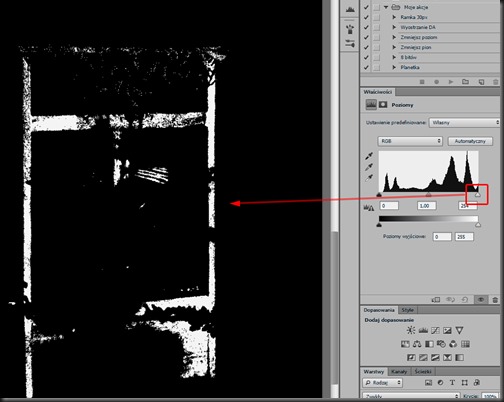Expand the Zmniejsz pion action
This screenshot has width=504, height=402.
pyautogui.click(x=394, y=47)
